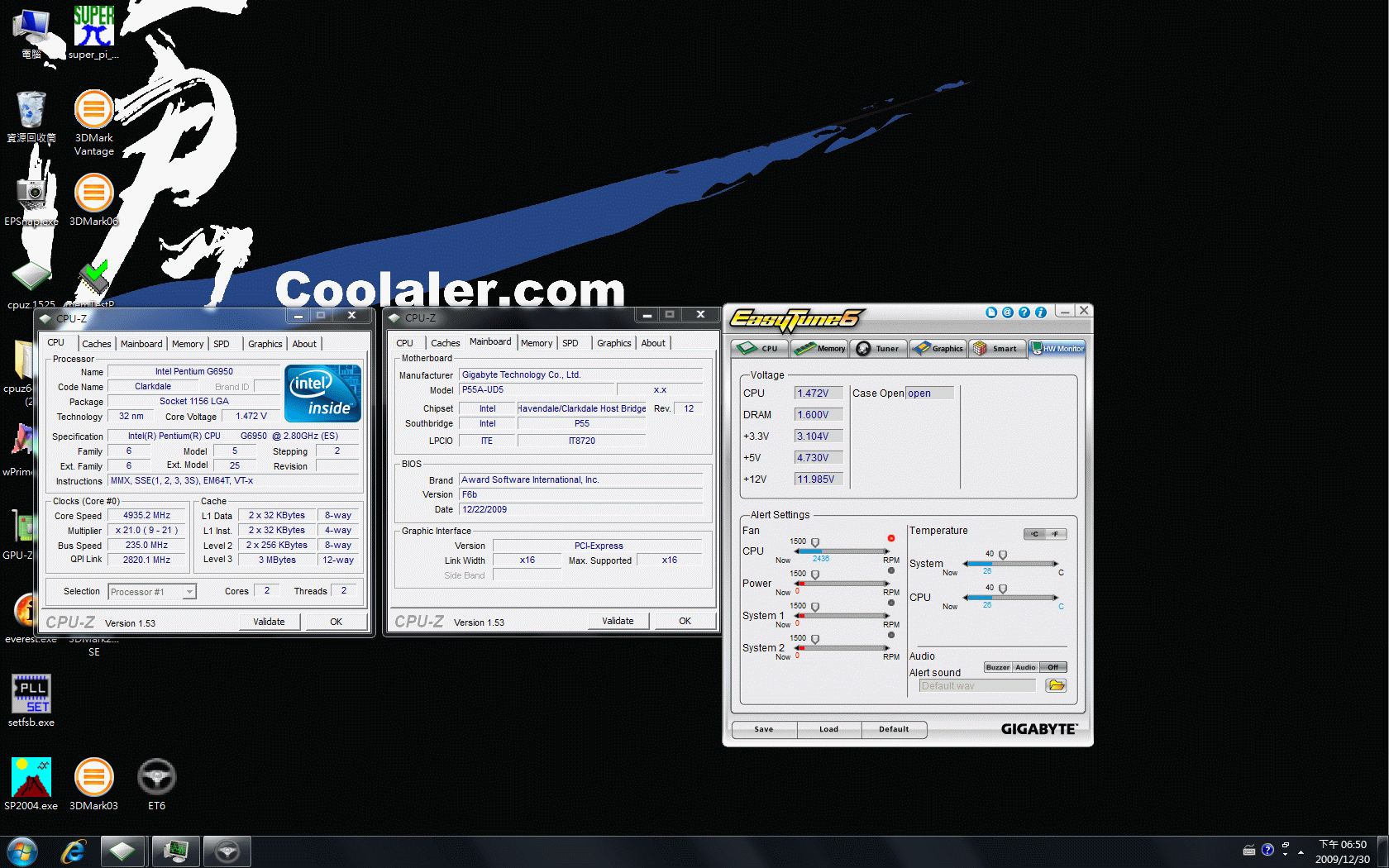Click EasyTune6 Default button

point(893,729)
